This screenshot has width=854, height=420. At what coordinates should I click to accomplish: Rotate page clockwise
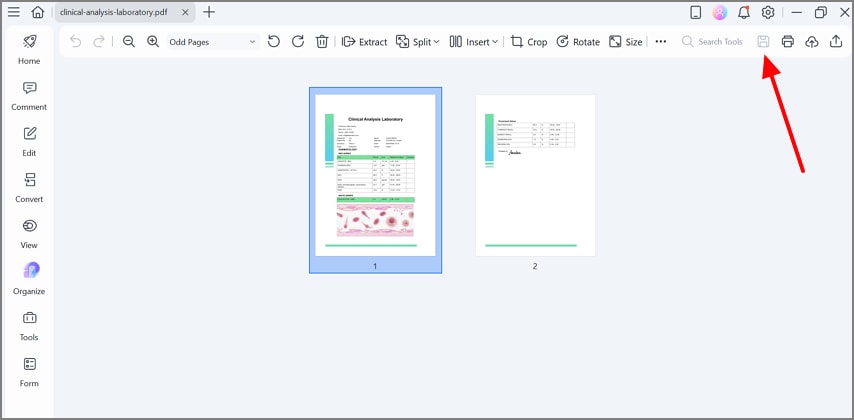[298, 41]
